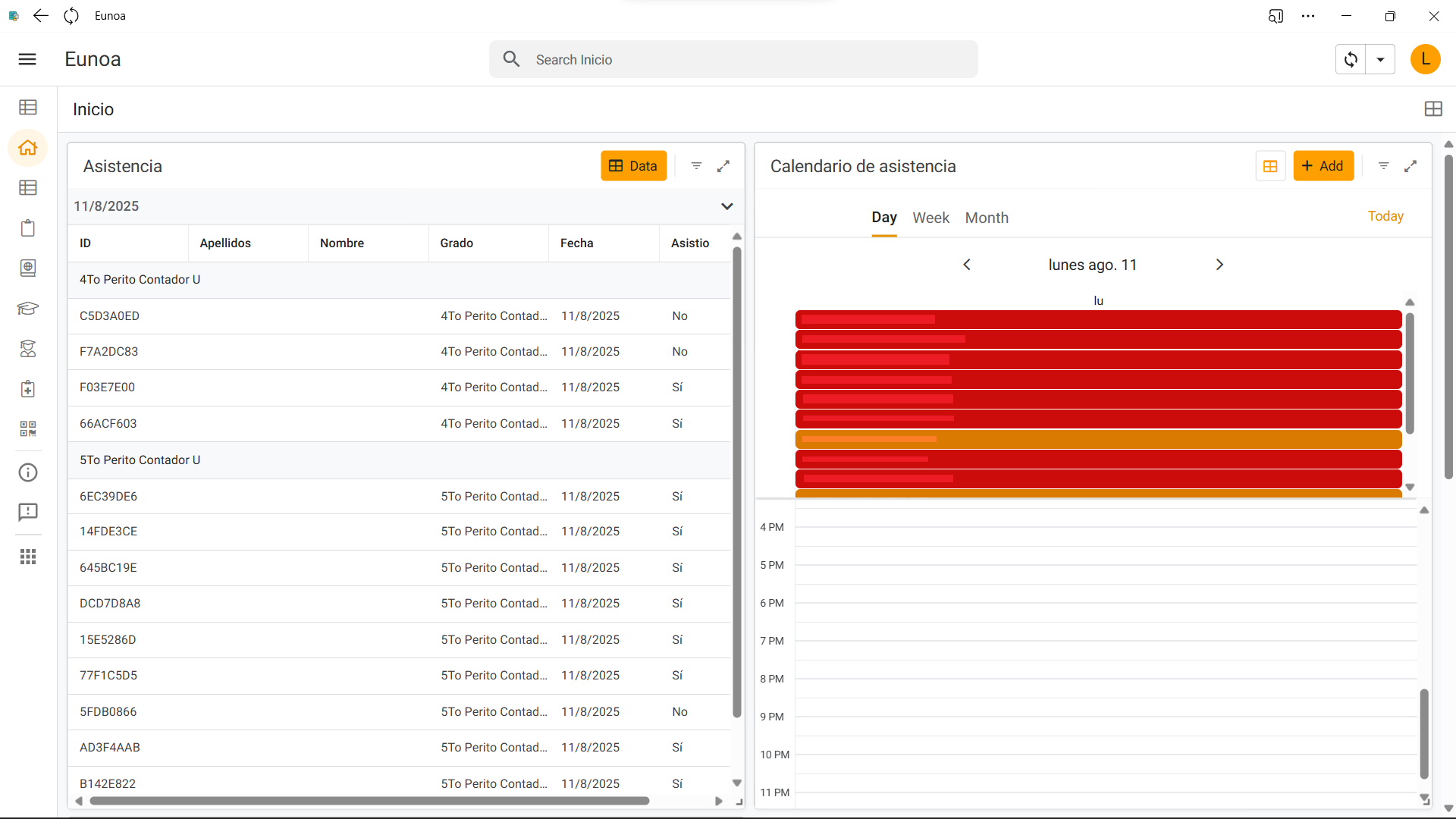Expand Asistencia panel to fullscreen
The width and height of the screenshot is (1456, 819).
[x=723, y=166]
